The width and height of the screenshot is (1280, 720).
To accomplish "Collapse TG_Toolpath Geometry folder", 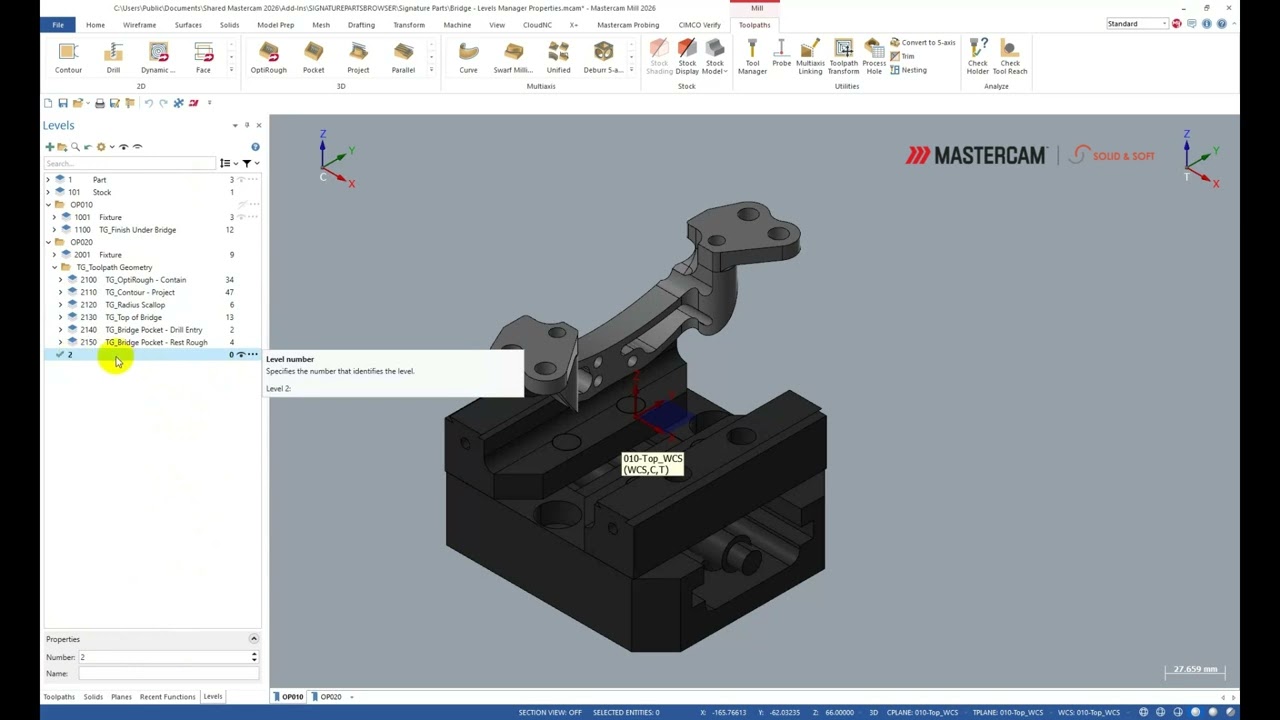I will 54,267.
